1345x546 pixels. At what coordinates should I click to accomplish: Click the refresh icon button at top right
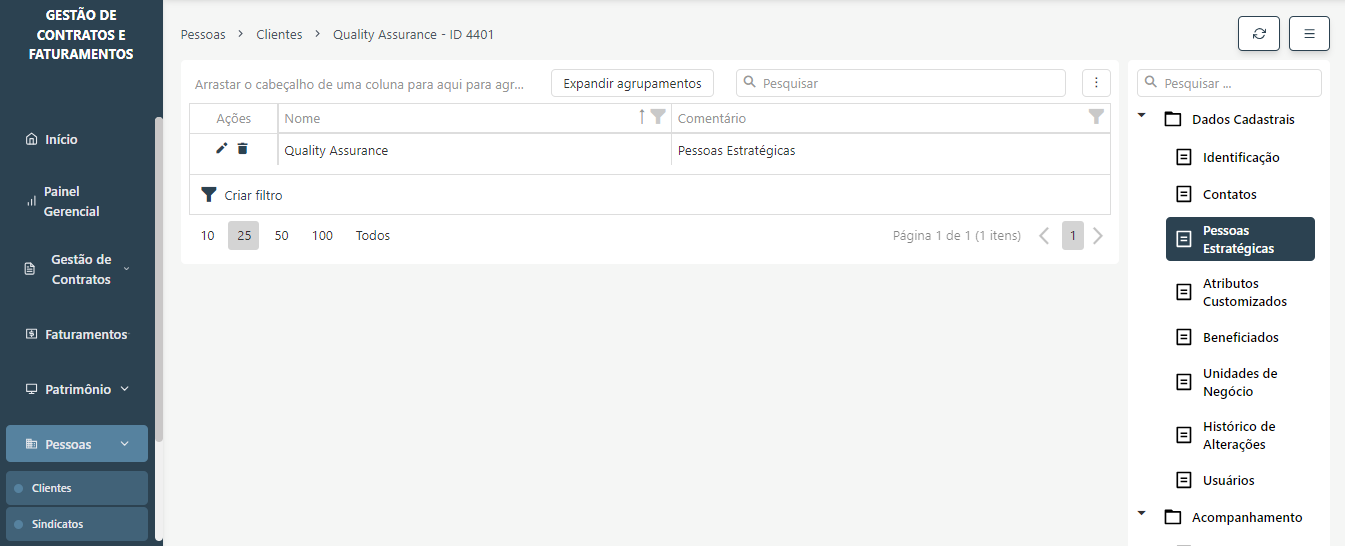pos(1258,33)
